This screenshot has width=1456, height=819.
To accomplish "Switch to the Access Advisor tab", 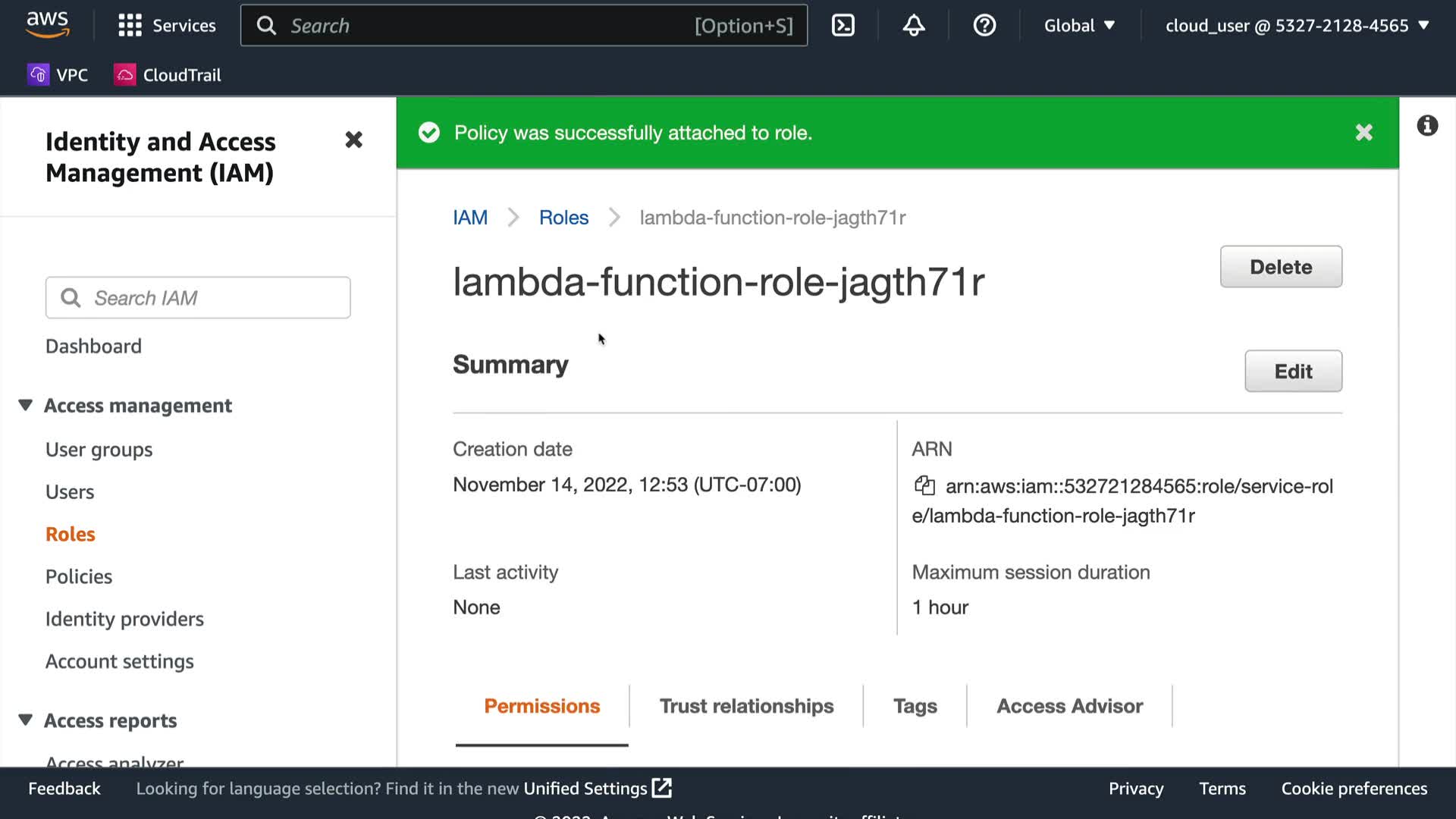I will click(x=1069, y=705).
